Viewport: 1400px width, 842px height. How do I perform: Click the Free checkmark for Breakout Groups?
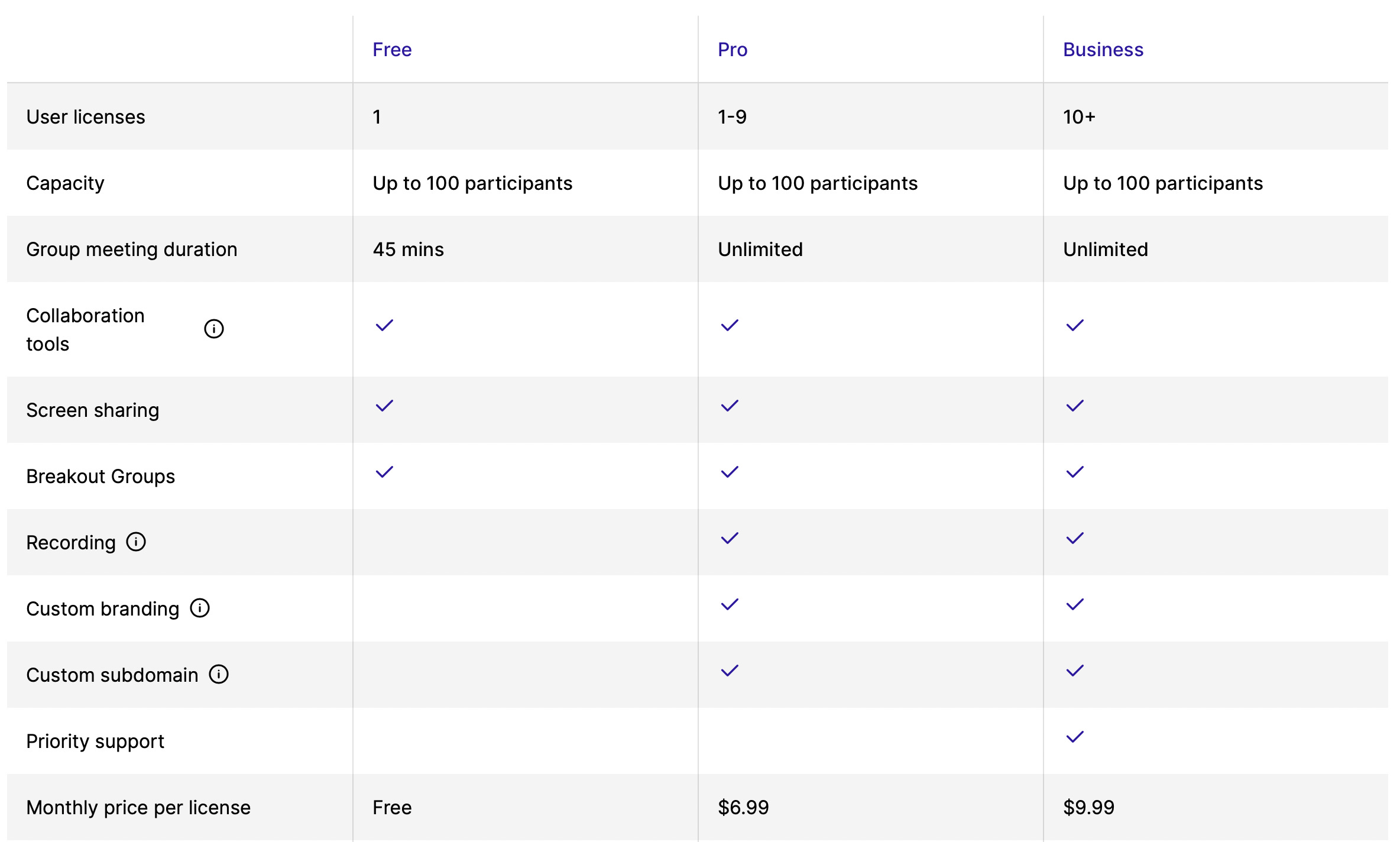point(384,472)
